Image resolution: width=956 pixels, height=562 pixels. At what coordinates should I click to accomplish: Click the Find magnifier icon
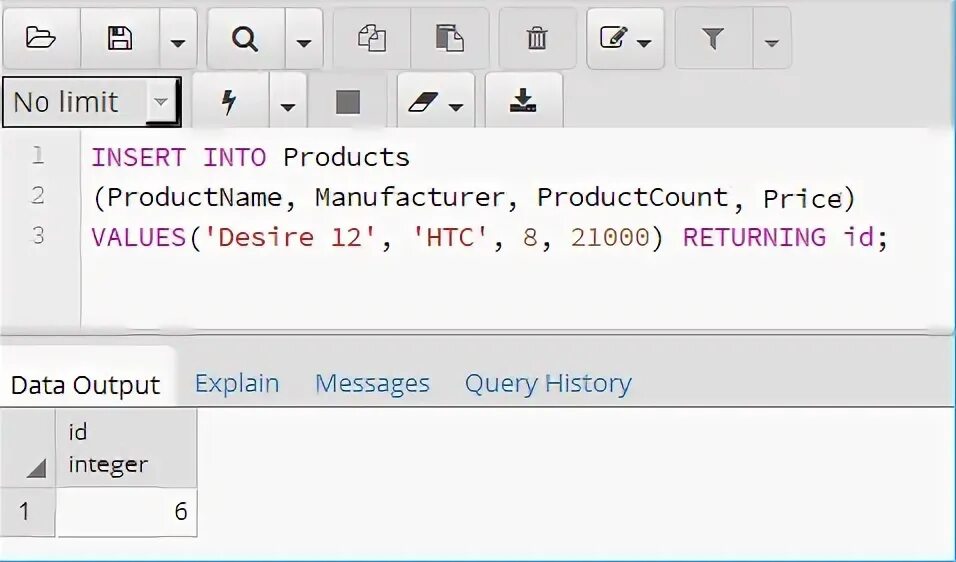(x=245, y=40)
